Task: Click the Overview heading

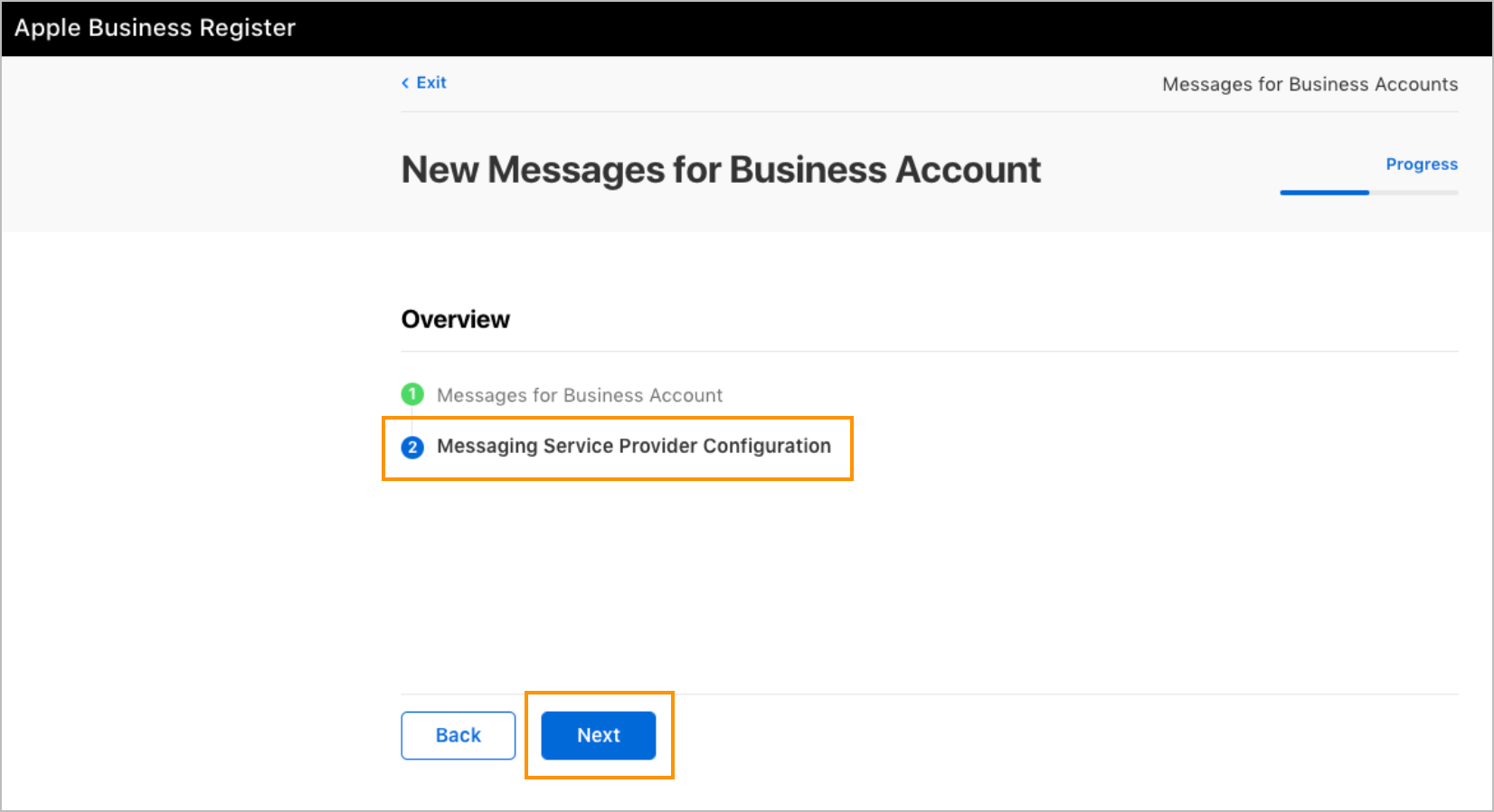Action: point(456,319)
